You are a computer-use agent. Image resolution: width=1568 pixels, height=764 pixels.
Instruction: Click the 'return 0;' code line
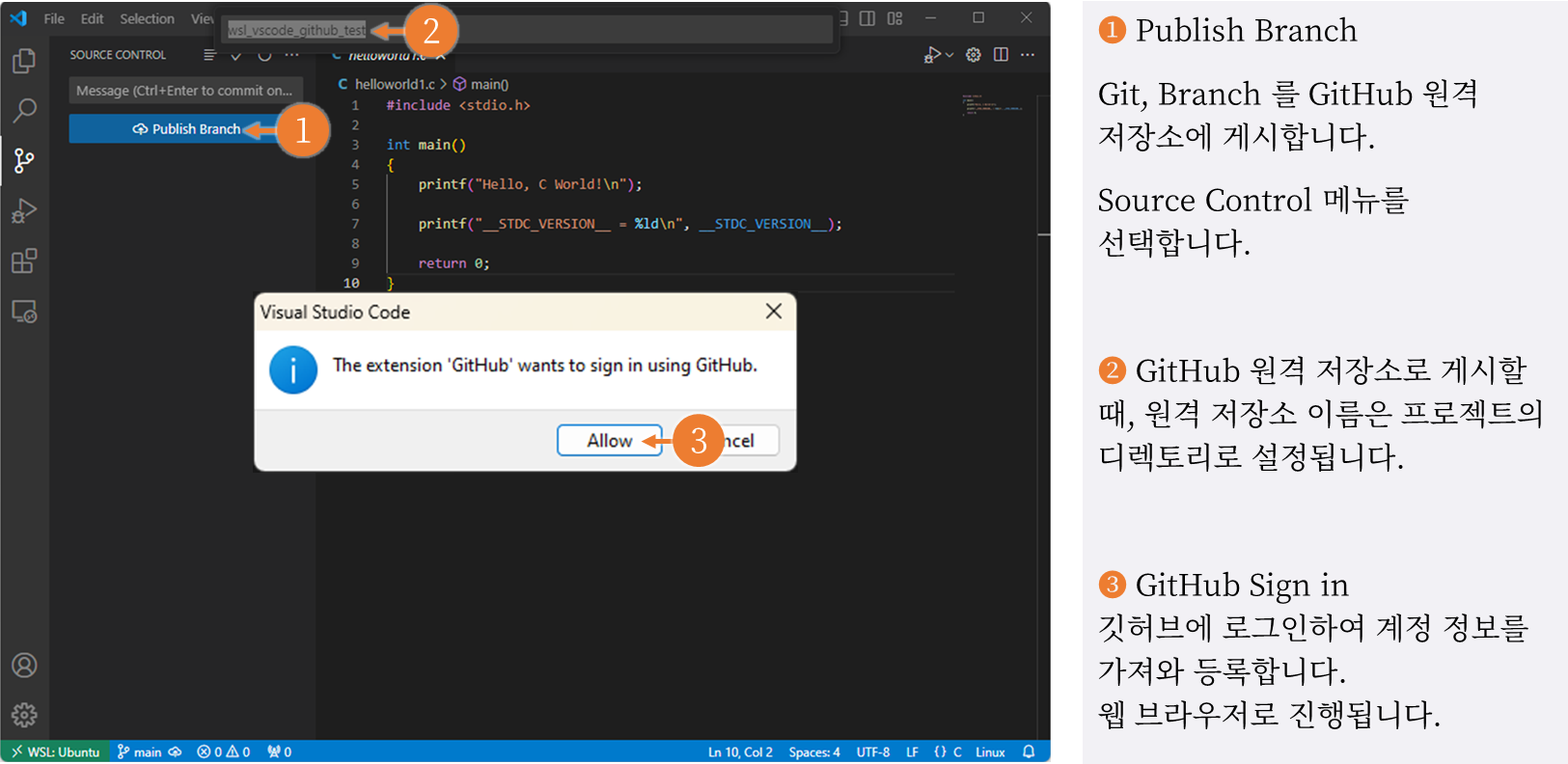(454, 263)
